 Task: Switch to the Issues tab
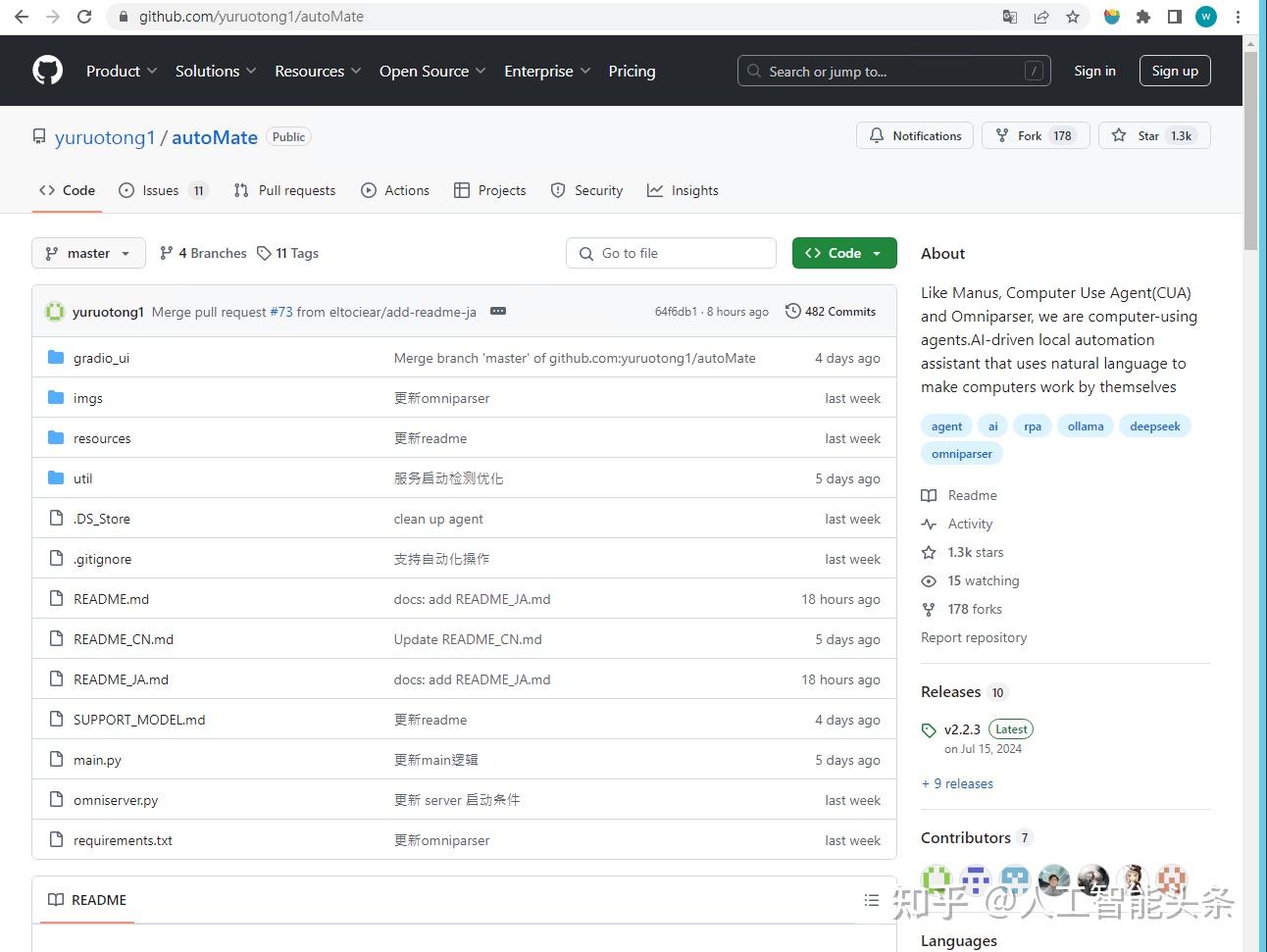[x=163, y=190]
